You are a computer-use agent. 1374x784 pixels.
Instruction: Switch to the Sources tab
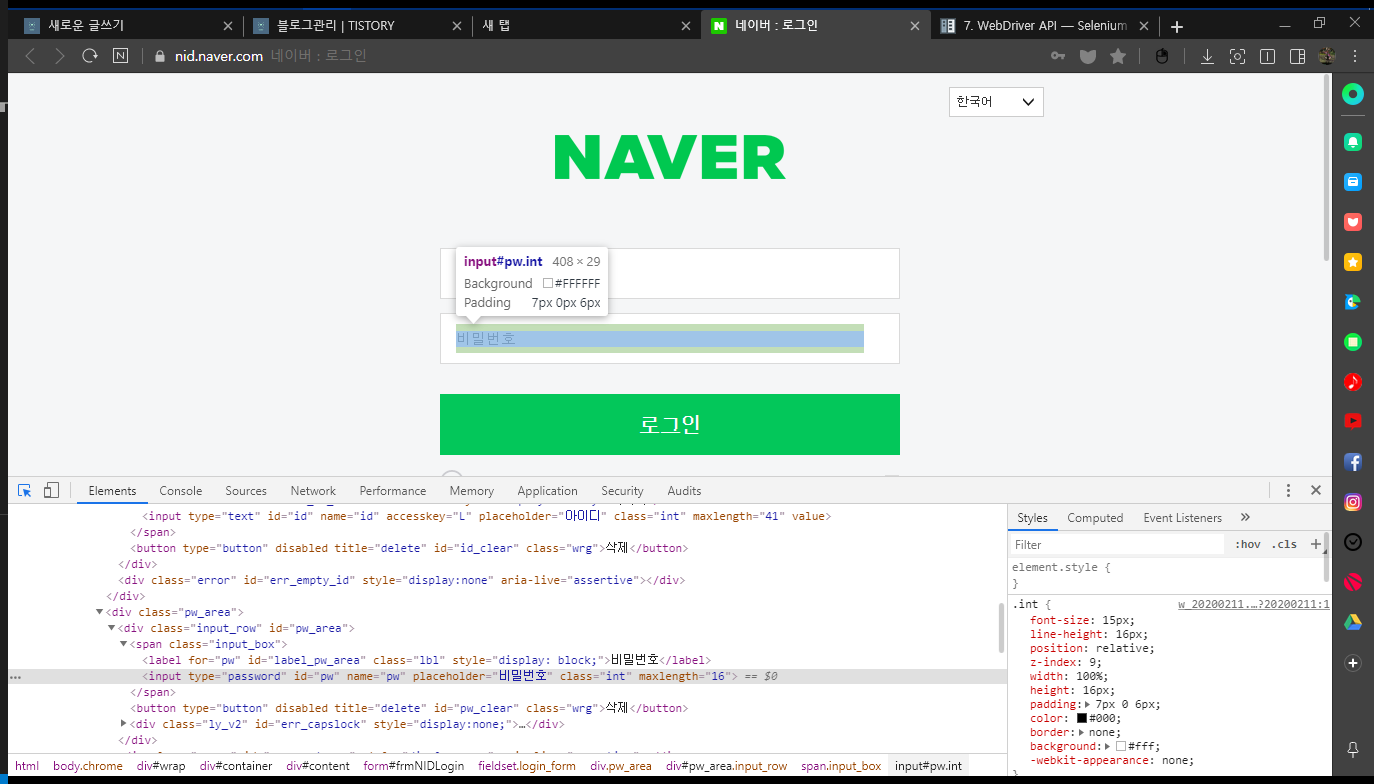coord(246,491)
